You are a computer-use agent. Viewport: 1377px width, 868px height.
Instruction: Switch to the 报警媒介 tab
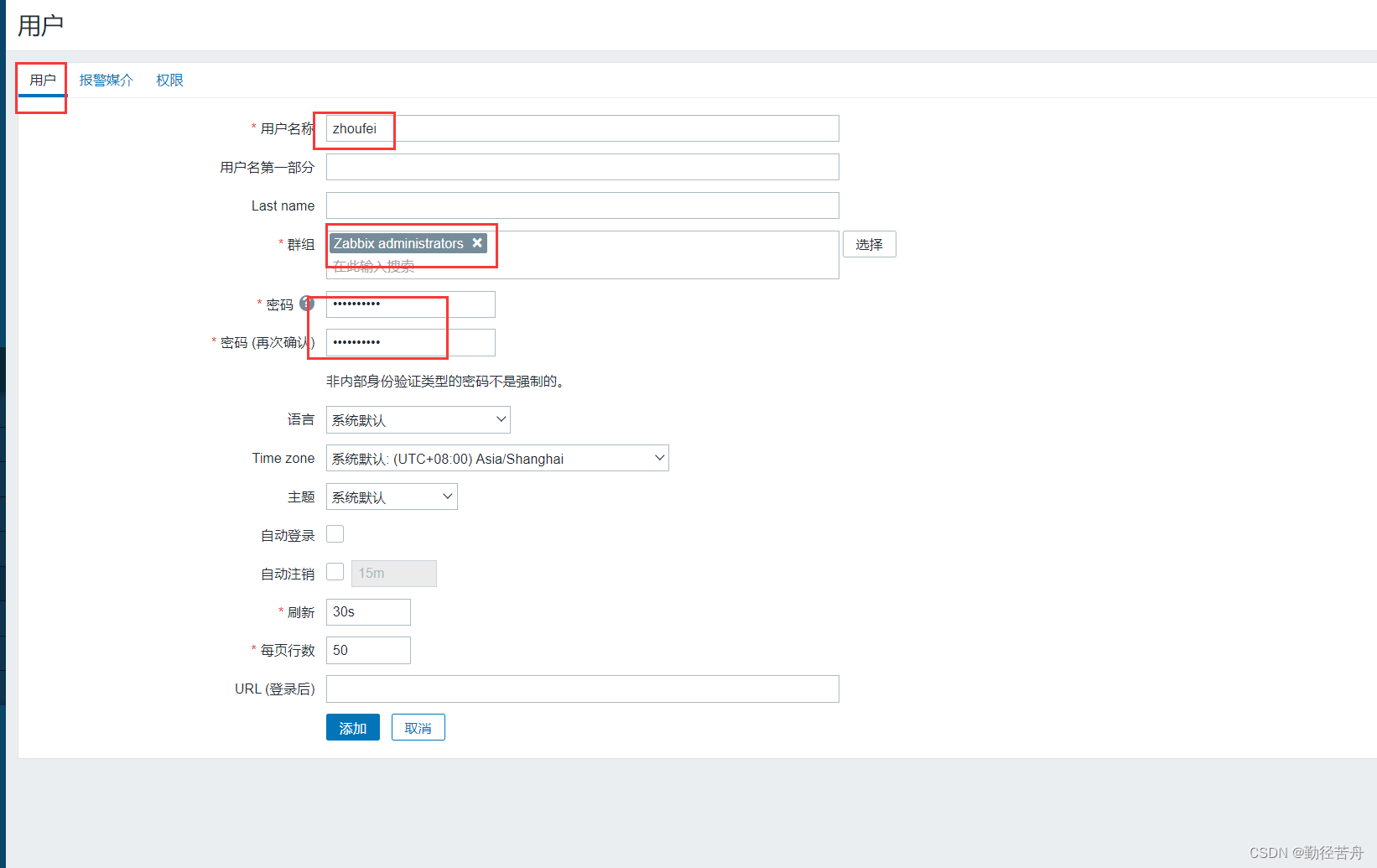(x=107, y=81)
